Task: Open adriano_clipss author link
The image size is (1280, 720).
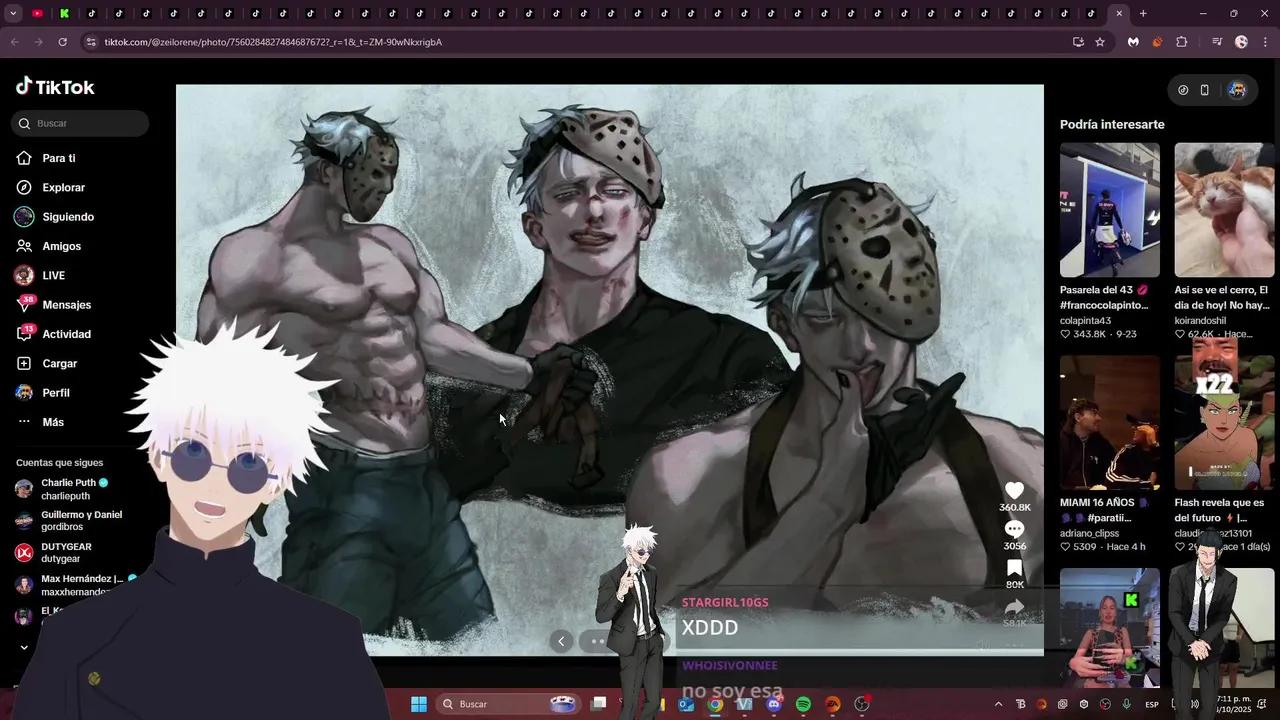Action: (x=1089, y=534)
